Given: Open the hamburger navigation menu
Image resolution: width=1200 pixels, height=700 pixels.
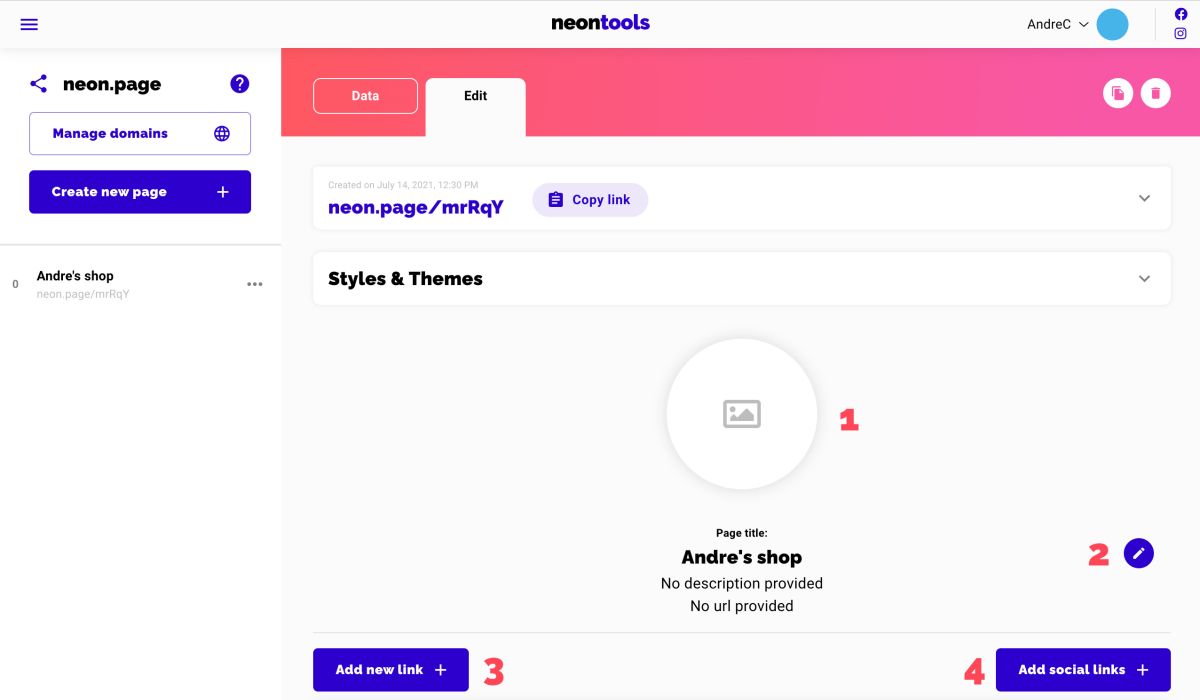Looking at the screenshot, I should tap(29, 24).
